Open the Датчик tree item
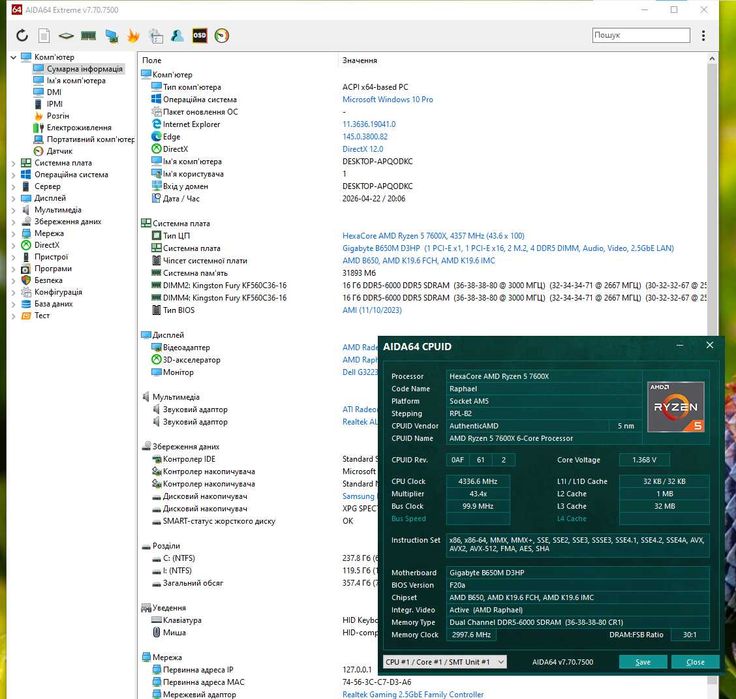This screenshot has height=699, width=736. 59,151
